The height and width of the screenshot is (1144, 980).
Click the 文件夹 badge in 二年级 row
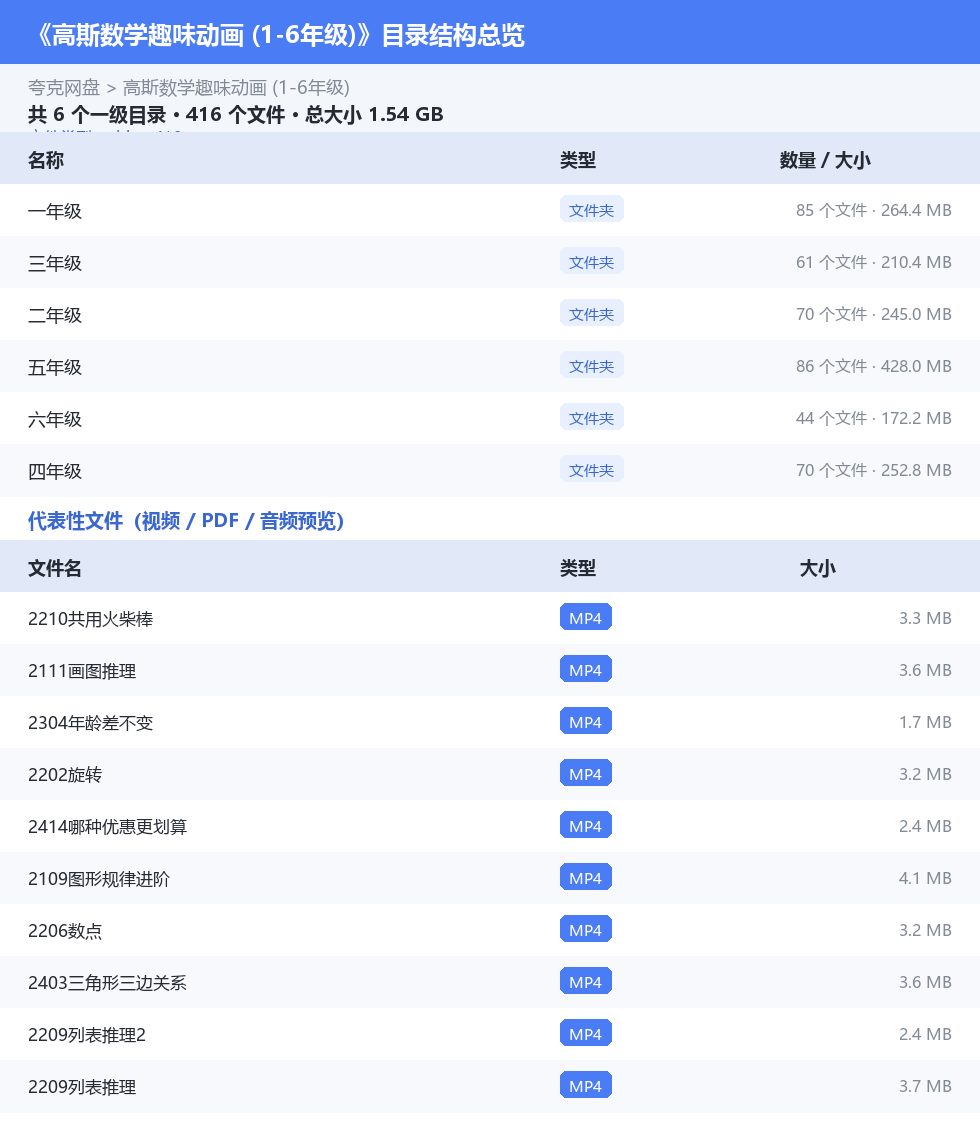point(592,314)
